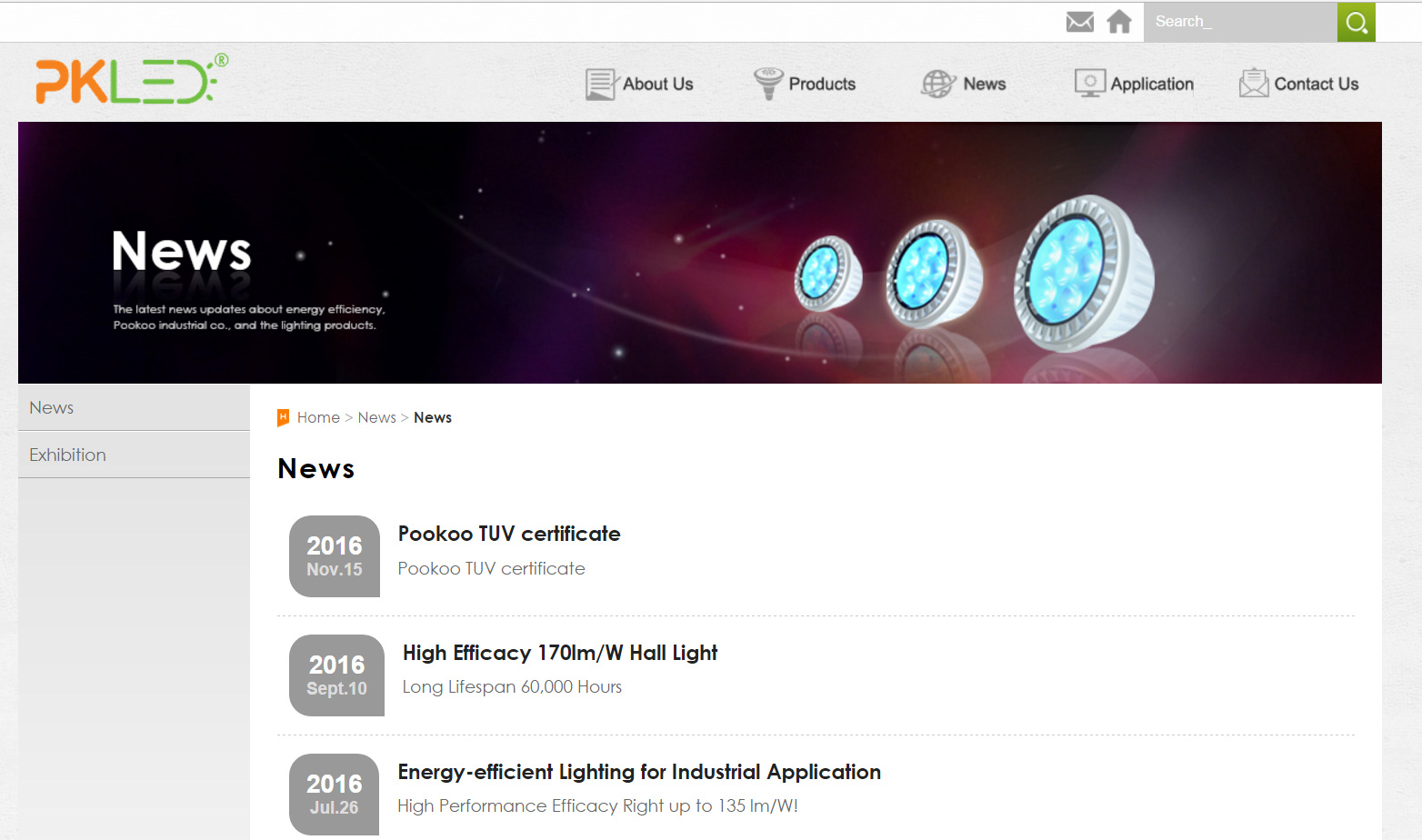Select Exhibition in the left sidebar

click(67, 455)
